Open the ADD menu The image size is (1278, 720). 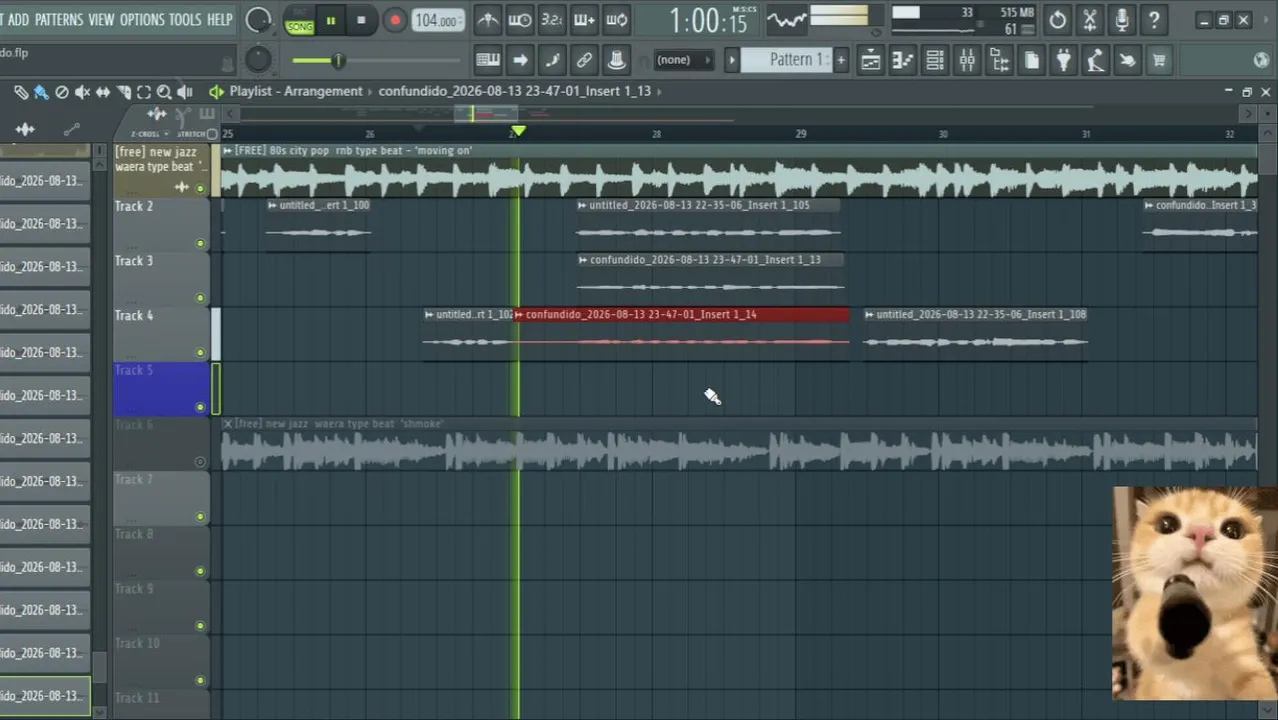18,19
